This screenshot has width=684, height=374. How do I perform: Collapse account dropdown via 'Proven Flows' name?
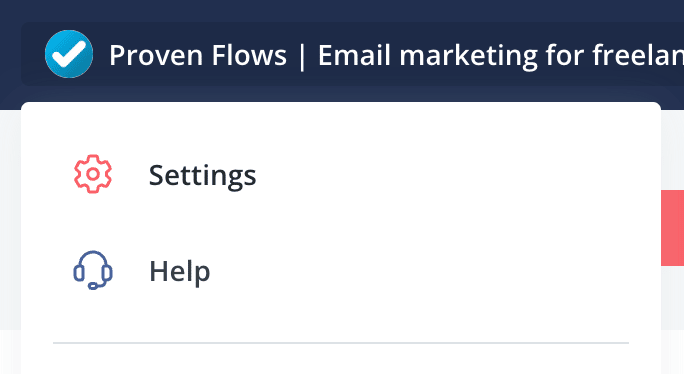pyautogui.click(x=198, y=55)
